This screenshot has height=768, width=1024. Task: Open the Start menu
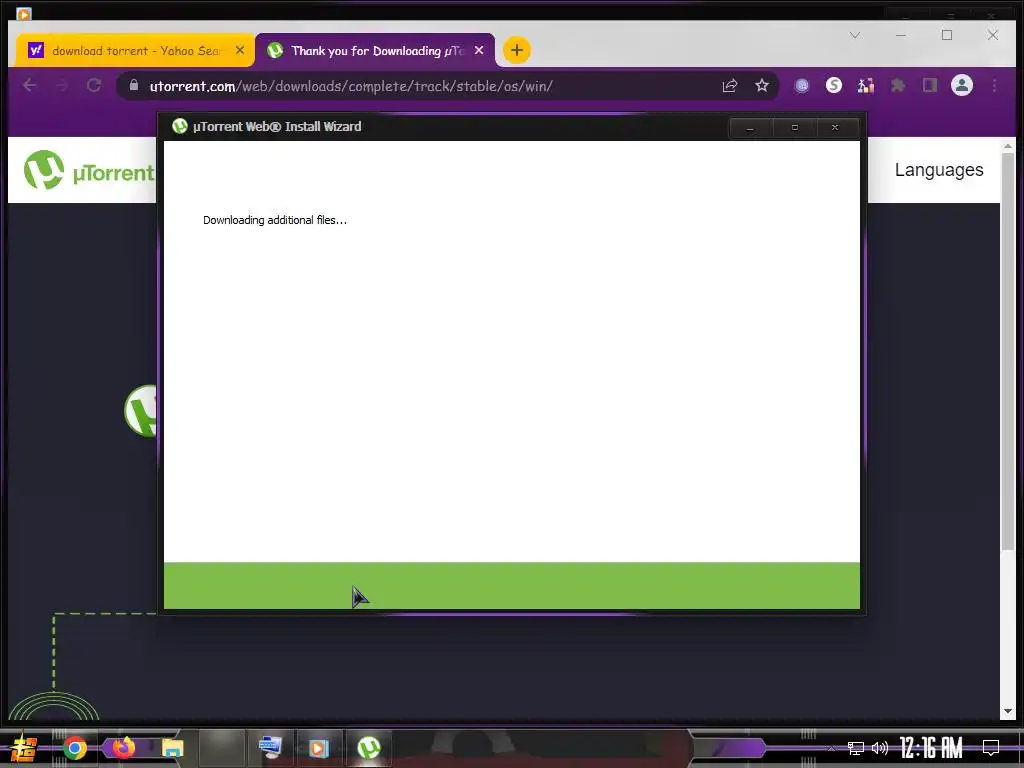[x=24, y=748]
